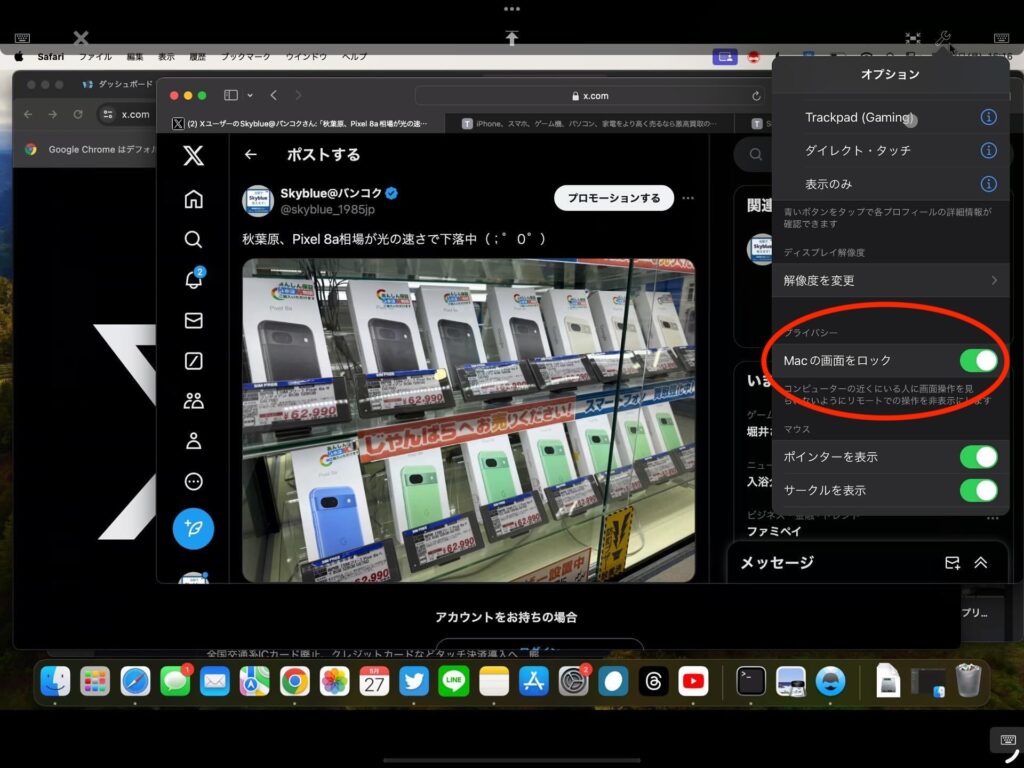Open the X Home feed icon

point(193,199)
